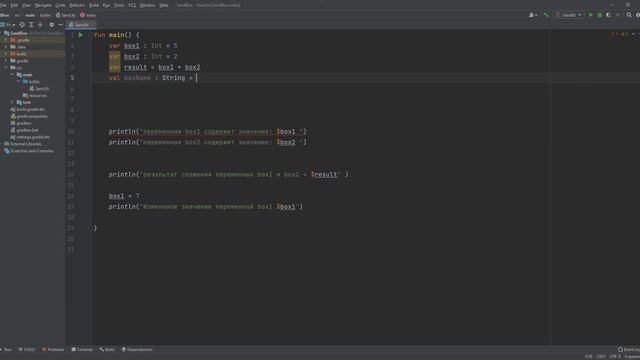Click the Sand.kt breadcrumb in the navigation bar
Screen dimensions: 640x360
tap(66, 15)
